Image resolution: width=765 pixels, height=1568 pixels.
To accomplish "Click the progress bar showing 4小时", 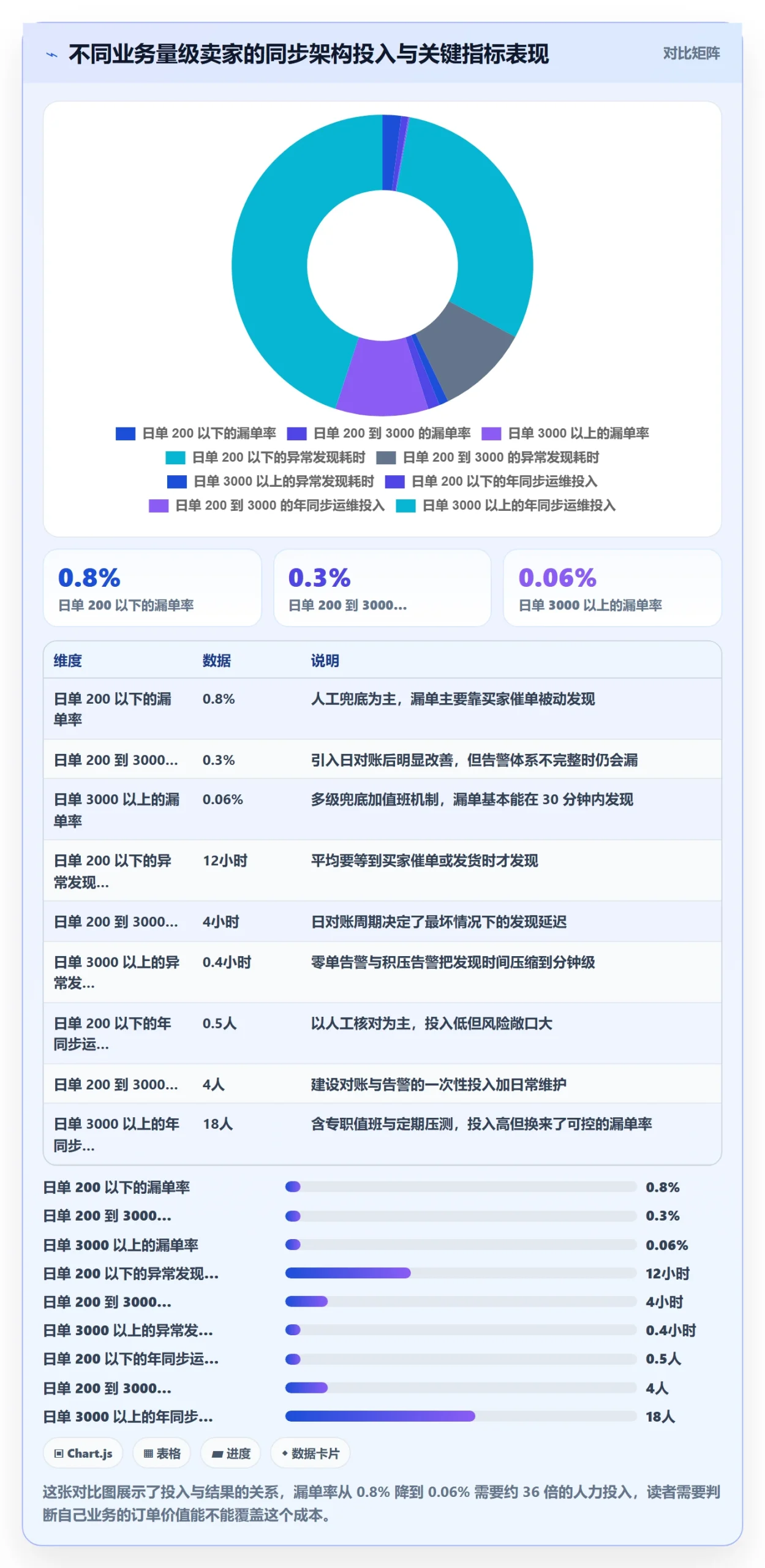I will tap(461, 1302).
